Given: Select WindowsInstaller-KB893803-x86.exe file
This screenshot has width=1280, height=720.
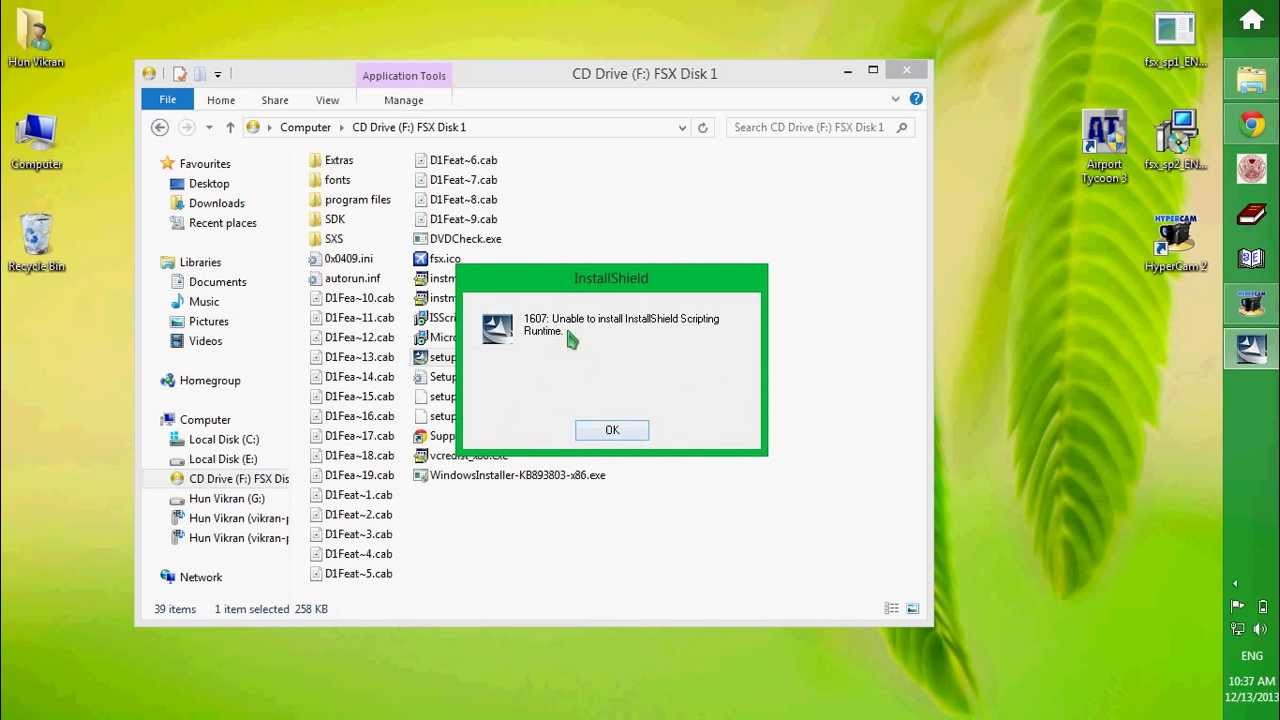Looking at the screenshot, I should (x=517, y=475).
